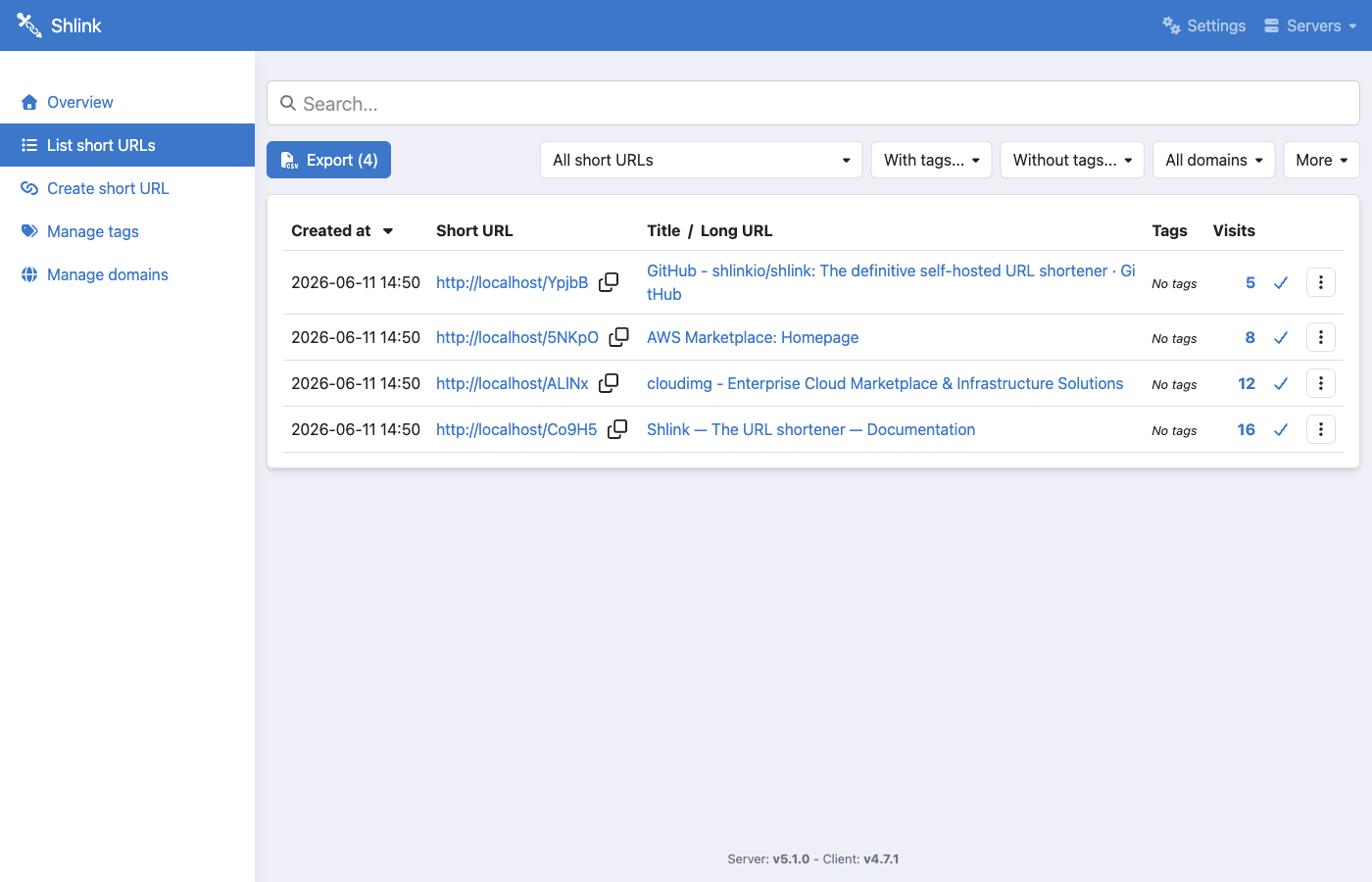Copy the 5NKpO short URL to clipboard
Image resolution: width=1372 pixels, height=882 pixels.
pyautogui.click(x=618, y=337)
